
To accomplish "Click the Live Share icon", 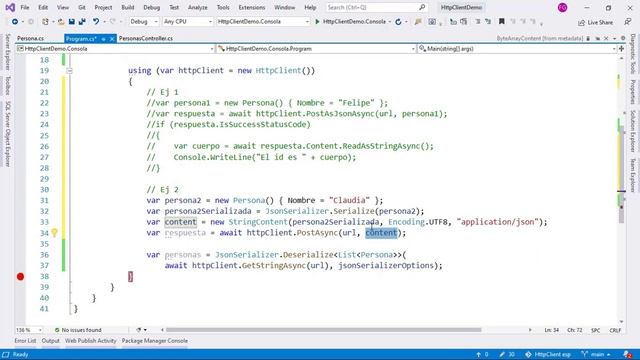I will point(582,22).
